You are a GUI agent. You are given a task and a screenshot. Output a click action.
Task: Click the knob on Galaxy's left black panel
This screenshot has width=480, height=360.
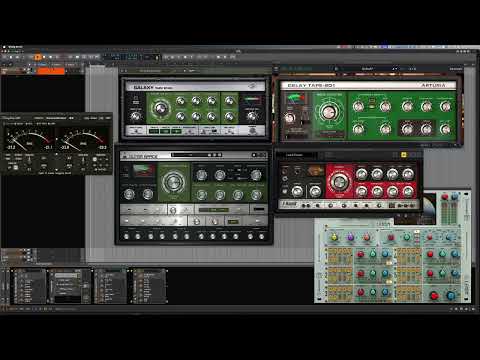coord(135,116)
